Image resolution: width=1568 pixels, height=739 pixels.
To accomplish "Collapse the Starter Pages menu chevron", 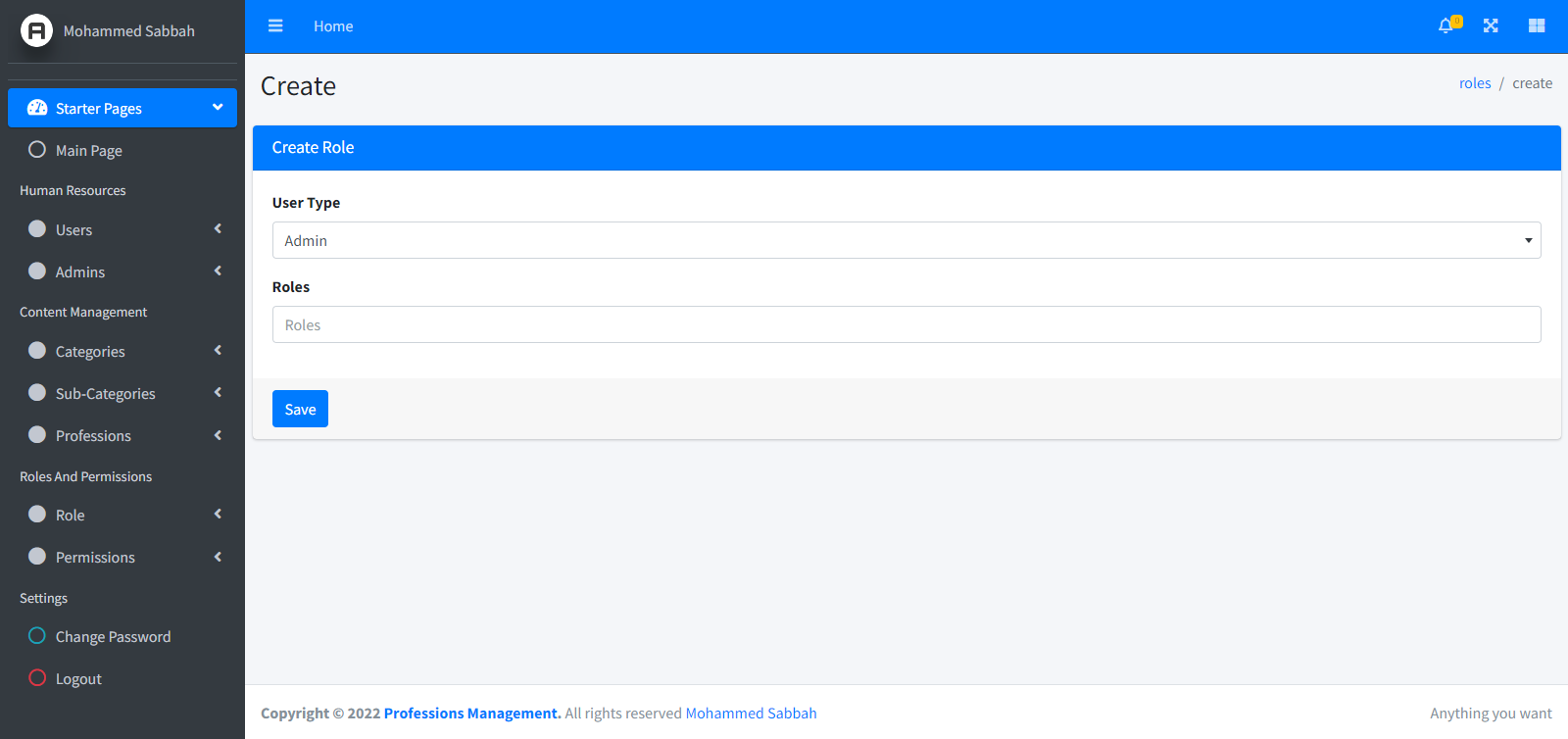I will point(218,108).
